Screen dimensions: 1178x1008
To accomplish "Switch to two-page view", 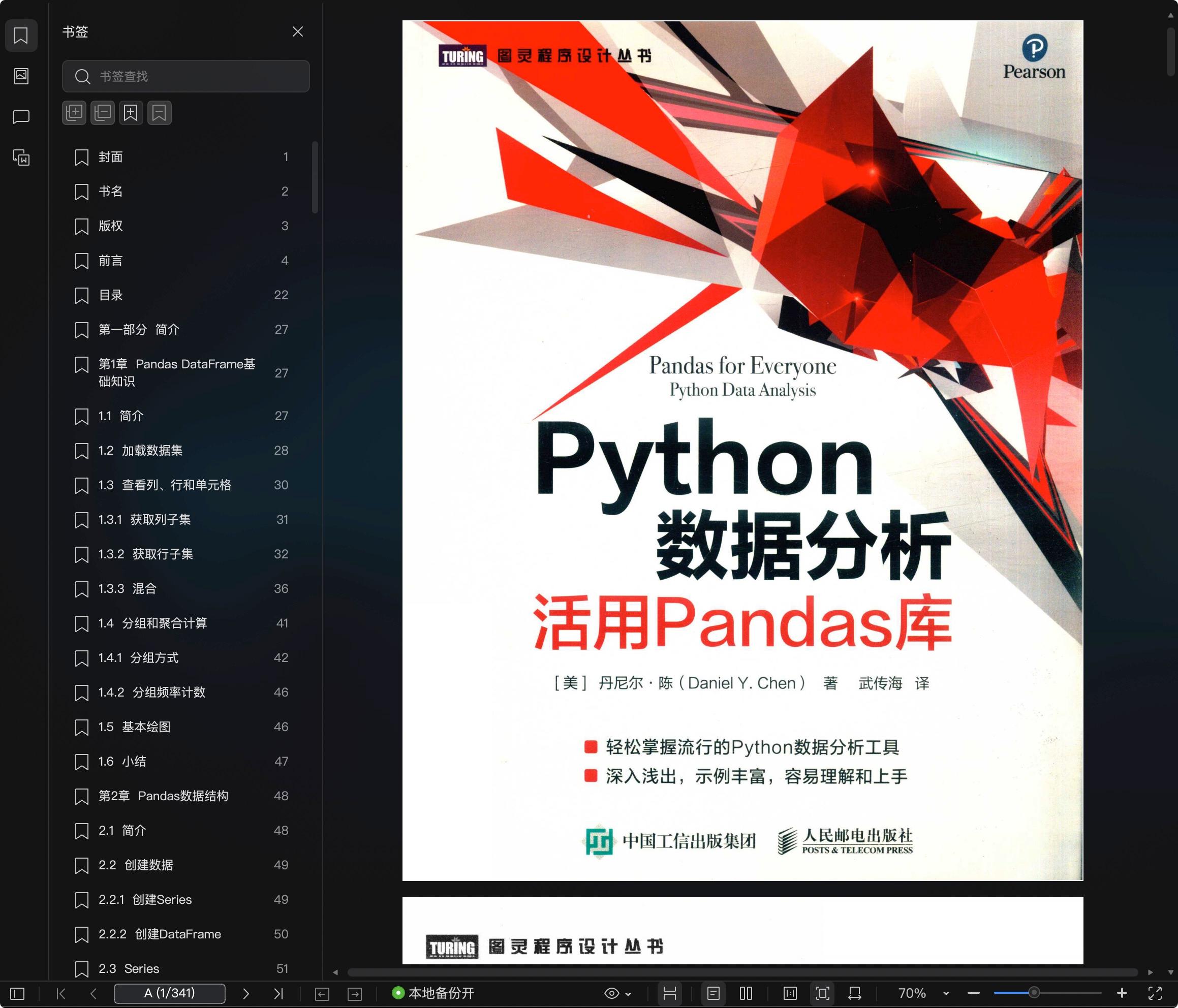I will (746, 993).
